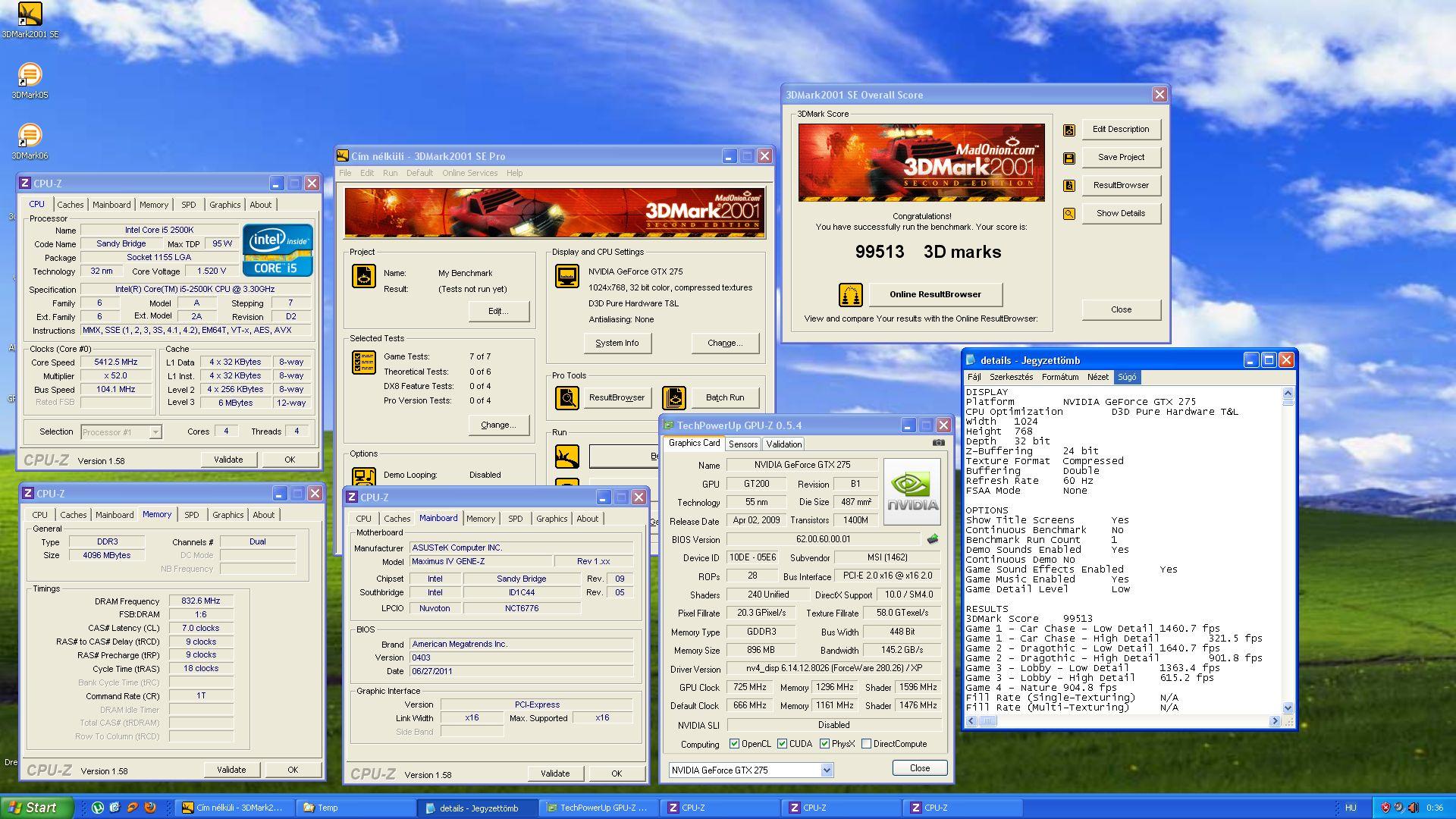This screenshot has width=1456, height=819.
Task: Click the '99513 3D marks' score text
Action: (x=928, y=252)
